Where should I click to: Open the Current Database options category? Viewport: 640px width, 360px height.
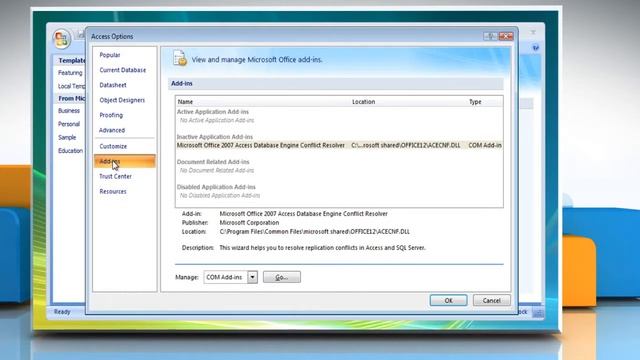click(x=122, y=70)
